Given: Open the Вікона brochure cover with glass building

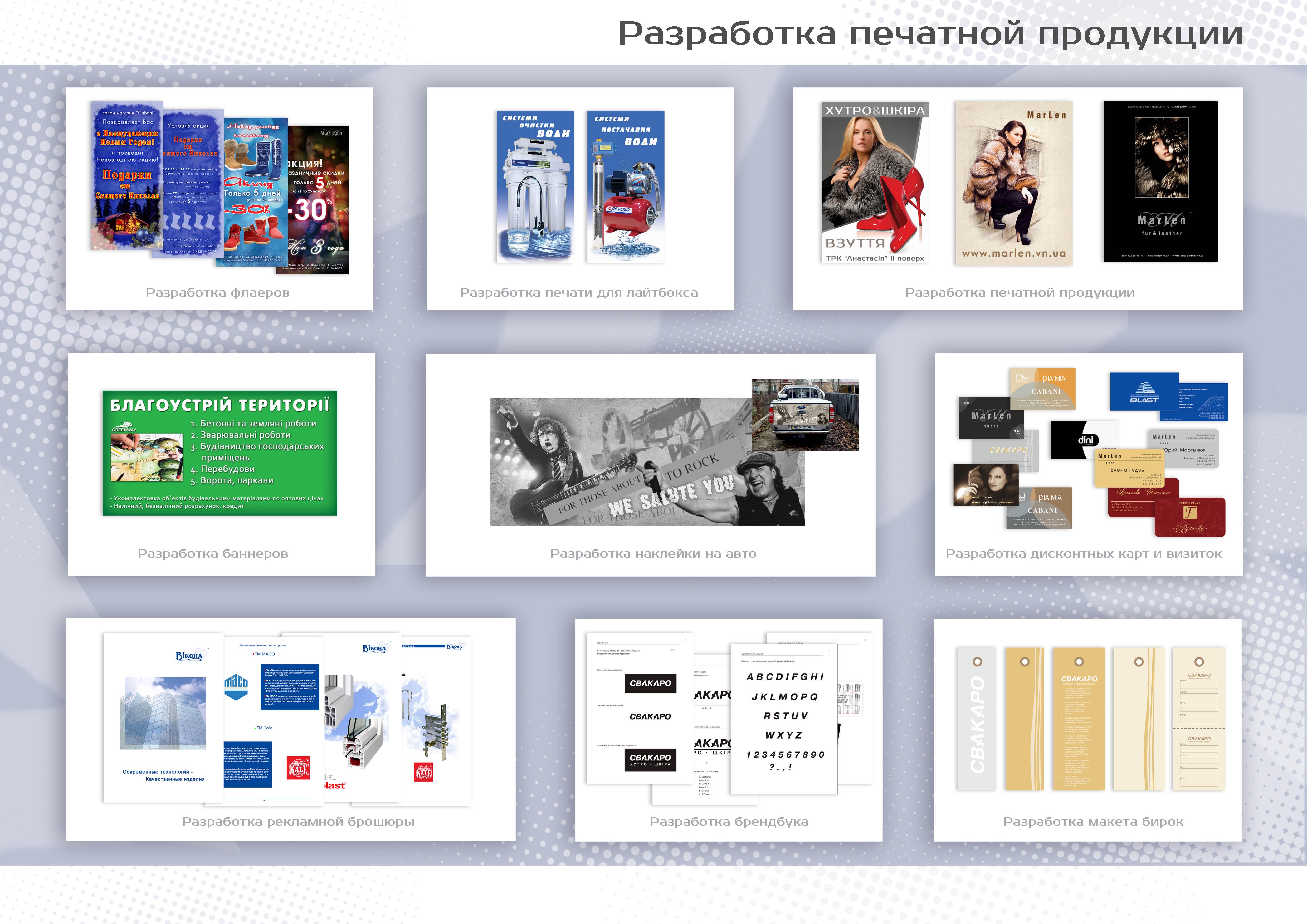Looking at the screenshot, I should point(163,717).
